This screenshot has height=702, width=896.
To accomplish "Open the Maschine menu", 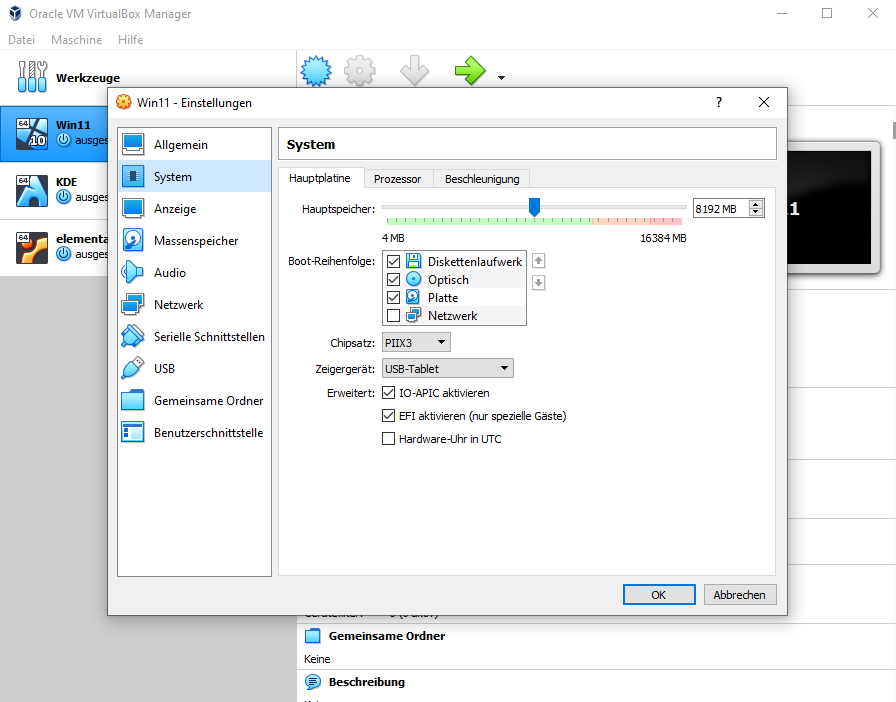I will [77, 39].
